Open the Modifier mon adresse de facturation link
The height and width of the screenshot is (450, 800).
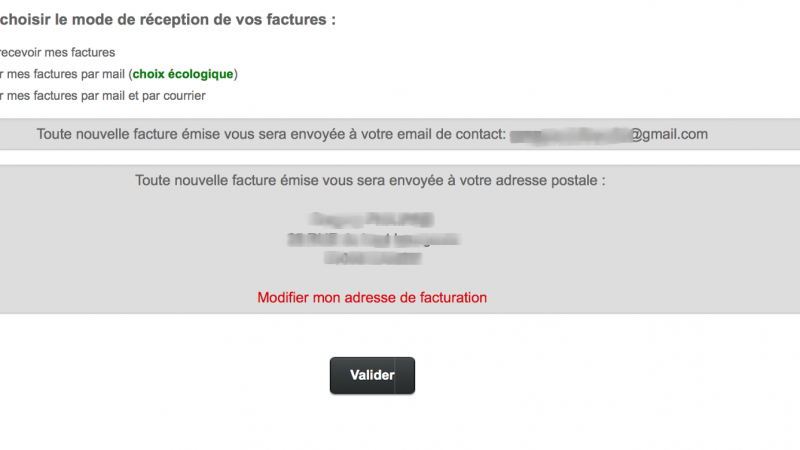pyautogui.click(x=372, y=297)
